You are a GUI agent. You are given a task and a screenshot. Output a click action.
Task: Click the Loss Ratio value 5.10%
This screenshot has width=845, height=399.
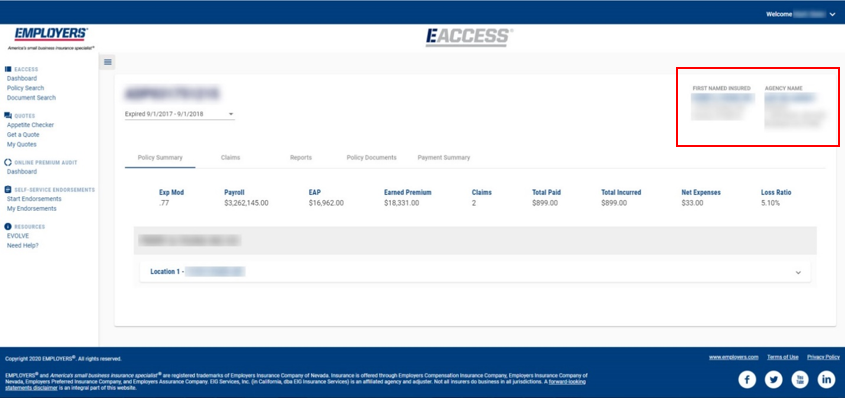pos(770,203)
